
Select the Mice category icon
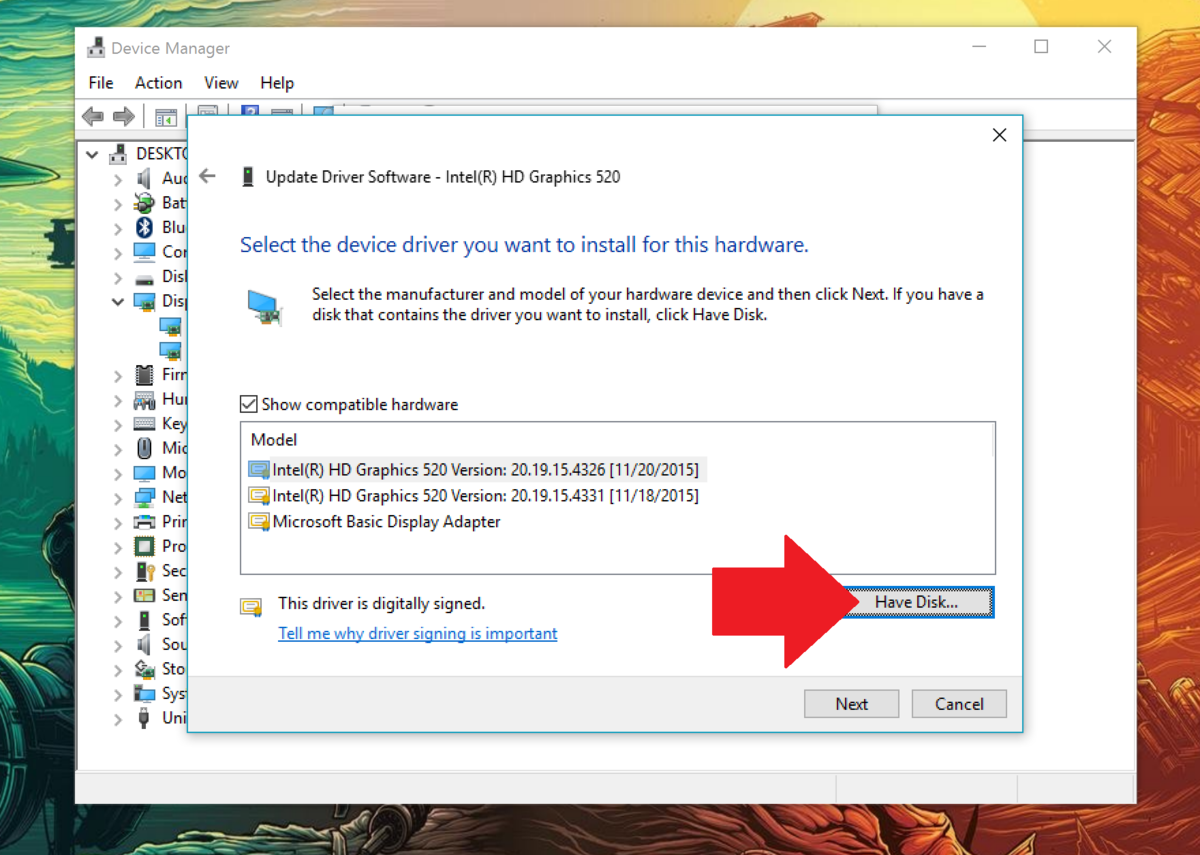pos(145,448)
